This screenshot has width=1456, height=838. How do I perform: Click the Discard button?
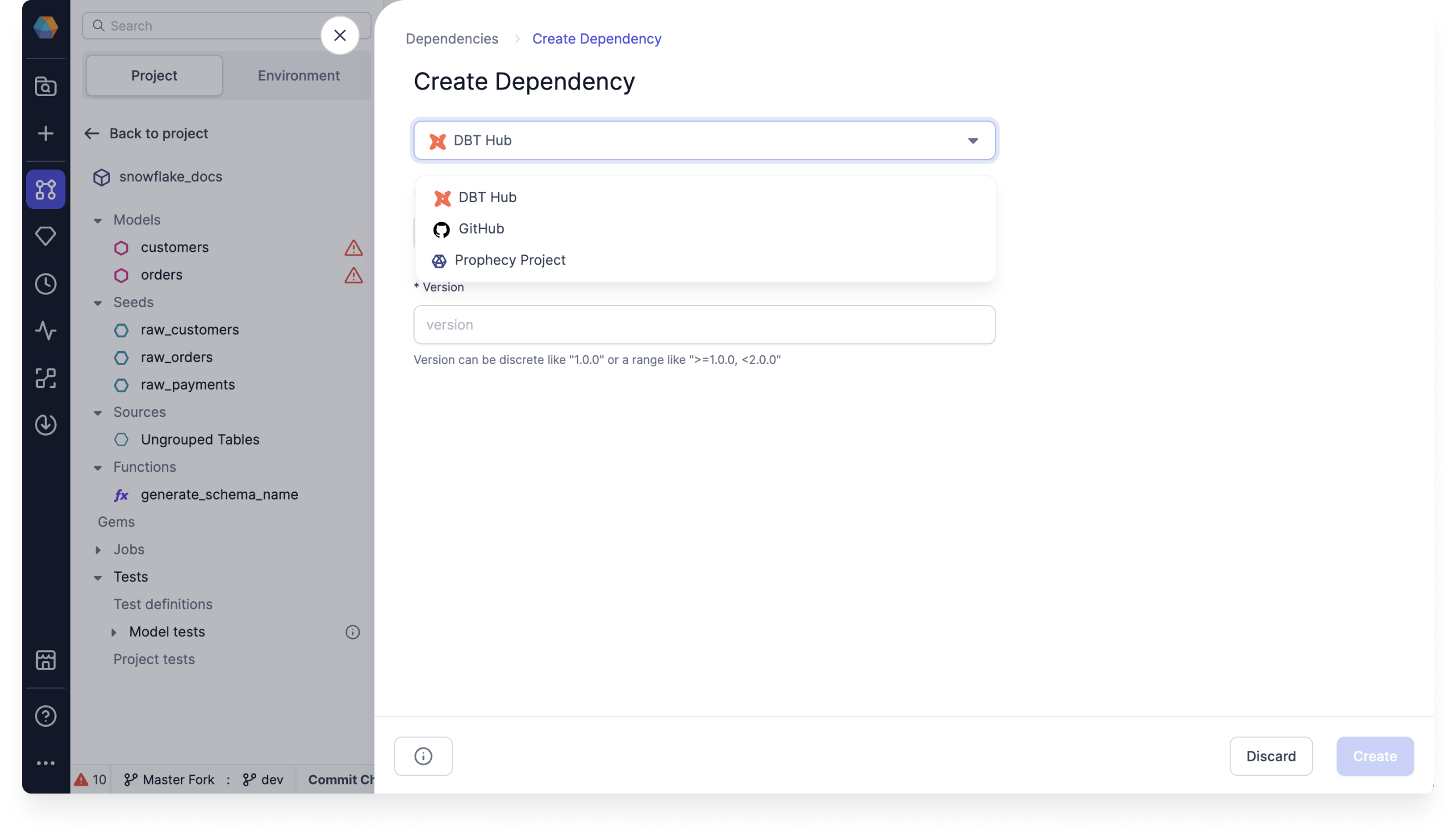[1271, 756]
